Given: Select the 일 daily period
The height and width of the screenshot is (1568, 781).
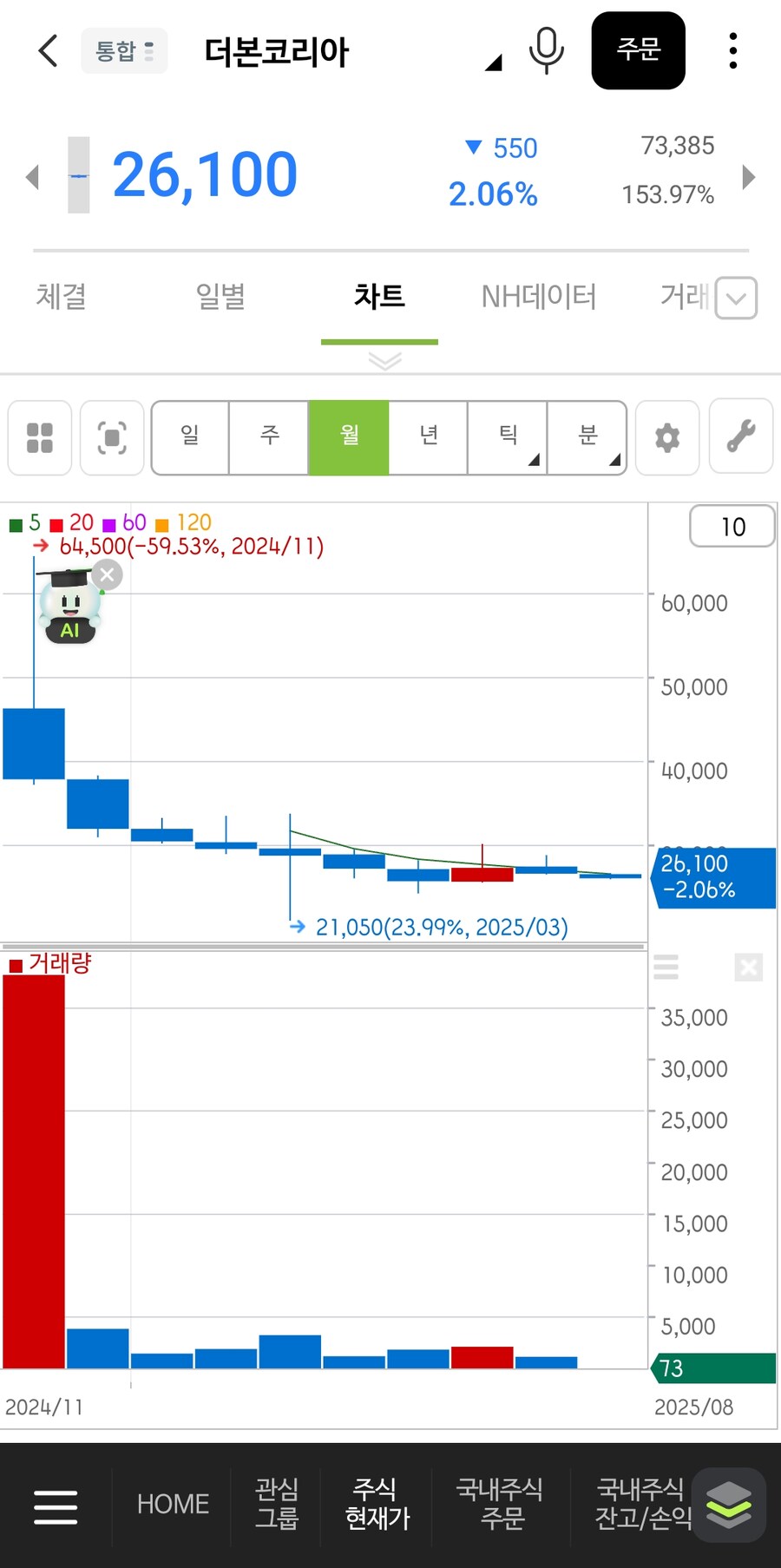Looking at the screenshot, I should coord(190,437).
